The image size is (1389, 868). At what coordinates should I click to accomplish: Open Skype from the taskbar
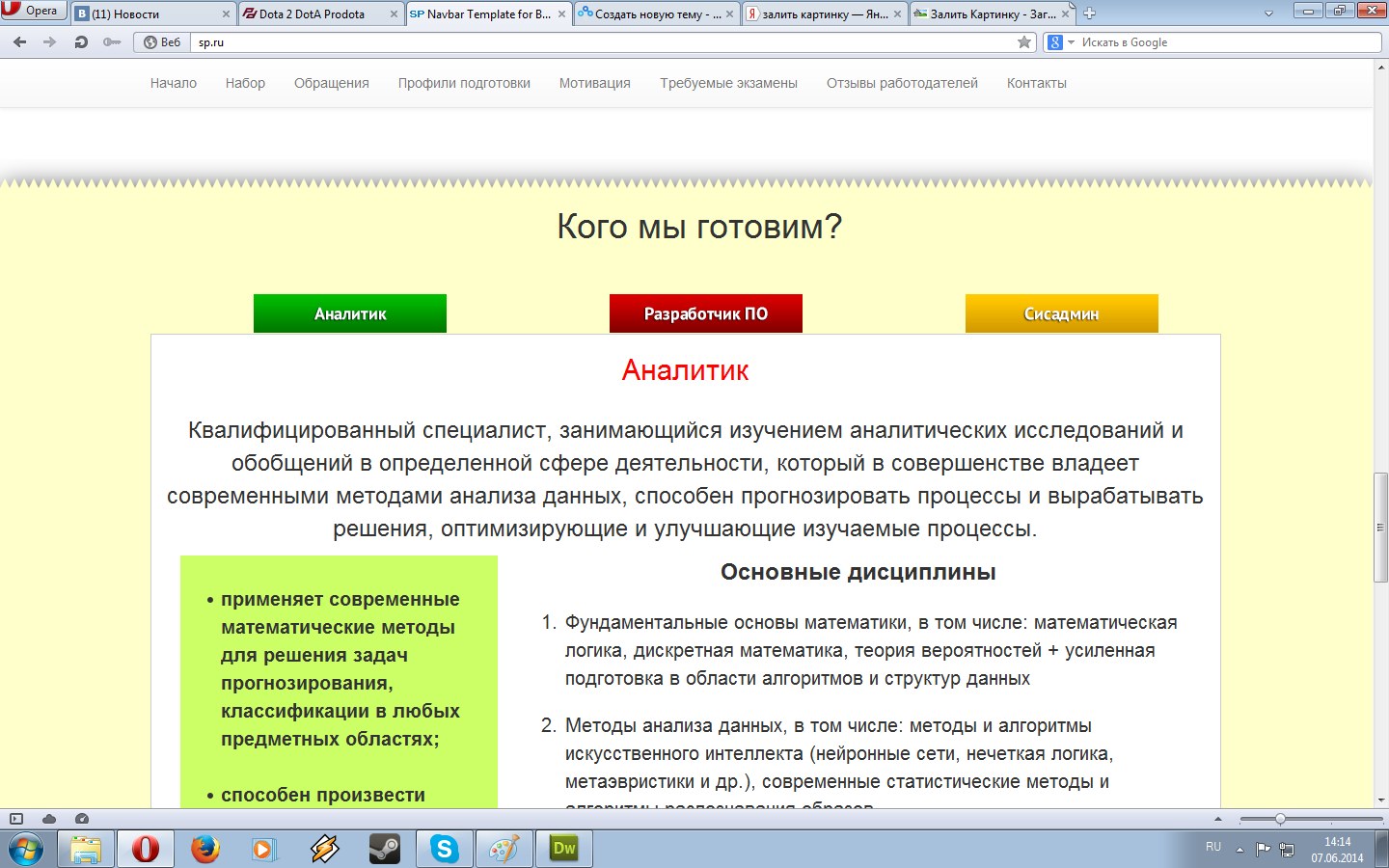(x=445, y=849)
